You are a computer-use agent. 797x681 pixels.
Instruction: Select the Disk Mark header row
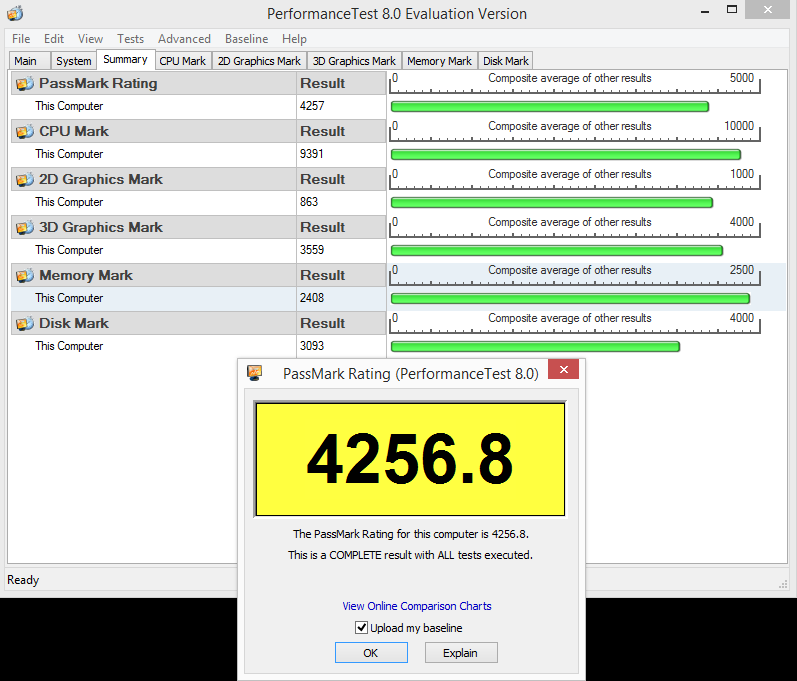pyautogui.click(x=198, y=324)
